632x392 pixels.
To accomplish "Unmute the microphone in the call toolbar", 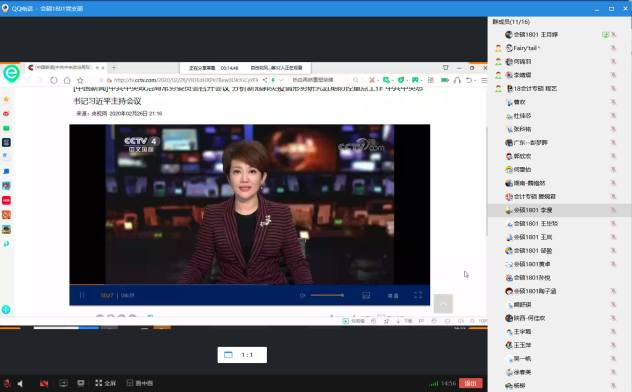I will [x=7, y=383].
